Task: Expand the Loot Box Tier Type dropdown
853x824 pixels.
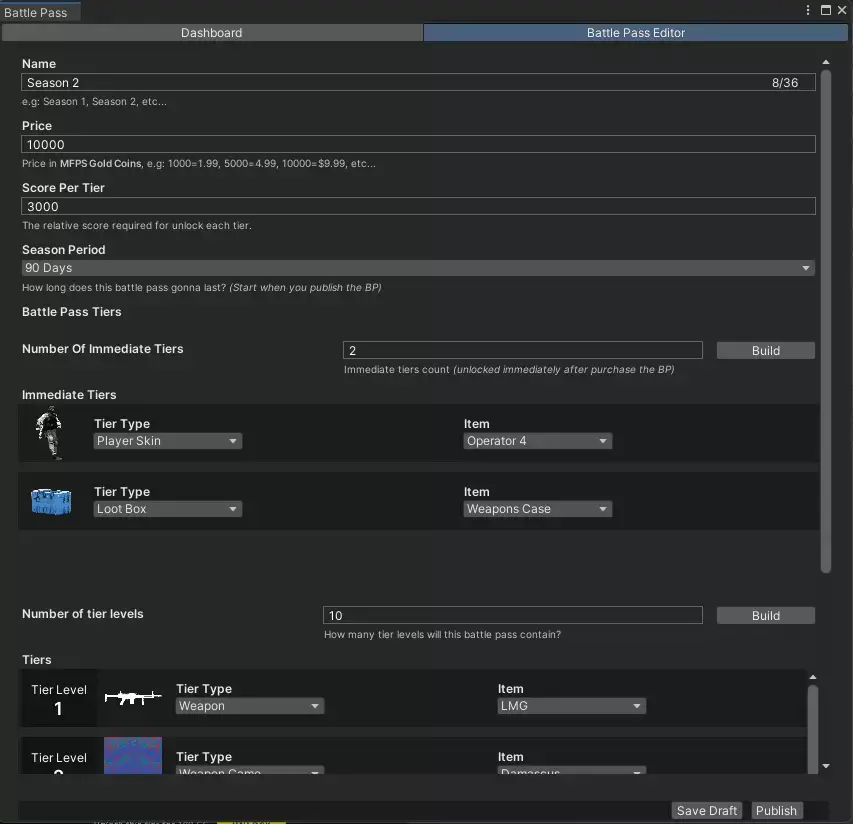Action: pyautogui.click(x=168, y=509)
